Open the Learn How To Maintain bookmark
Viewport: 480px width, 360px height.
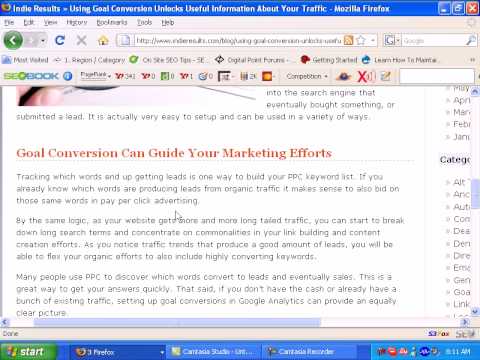(400, 60)
